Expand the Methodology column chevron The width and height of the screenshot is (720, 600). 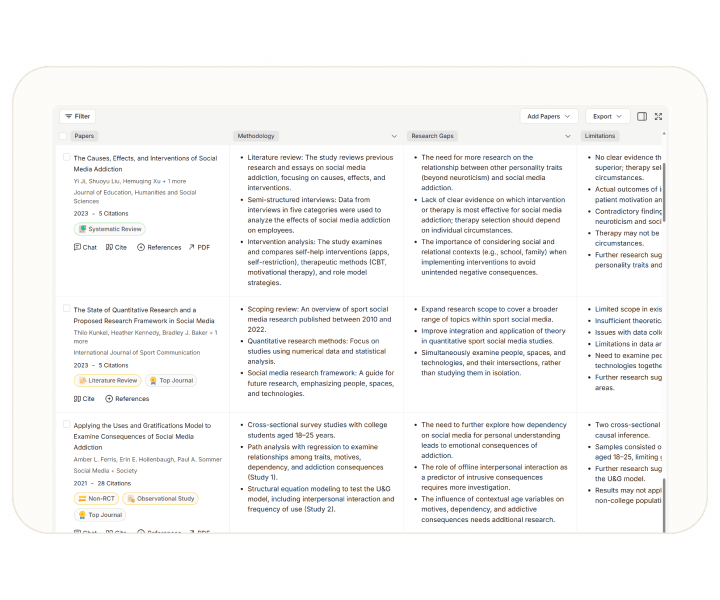point(394,136)
